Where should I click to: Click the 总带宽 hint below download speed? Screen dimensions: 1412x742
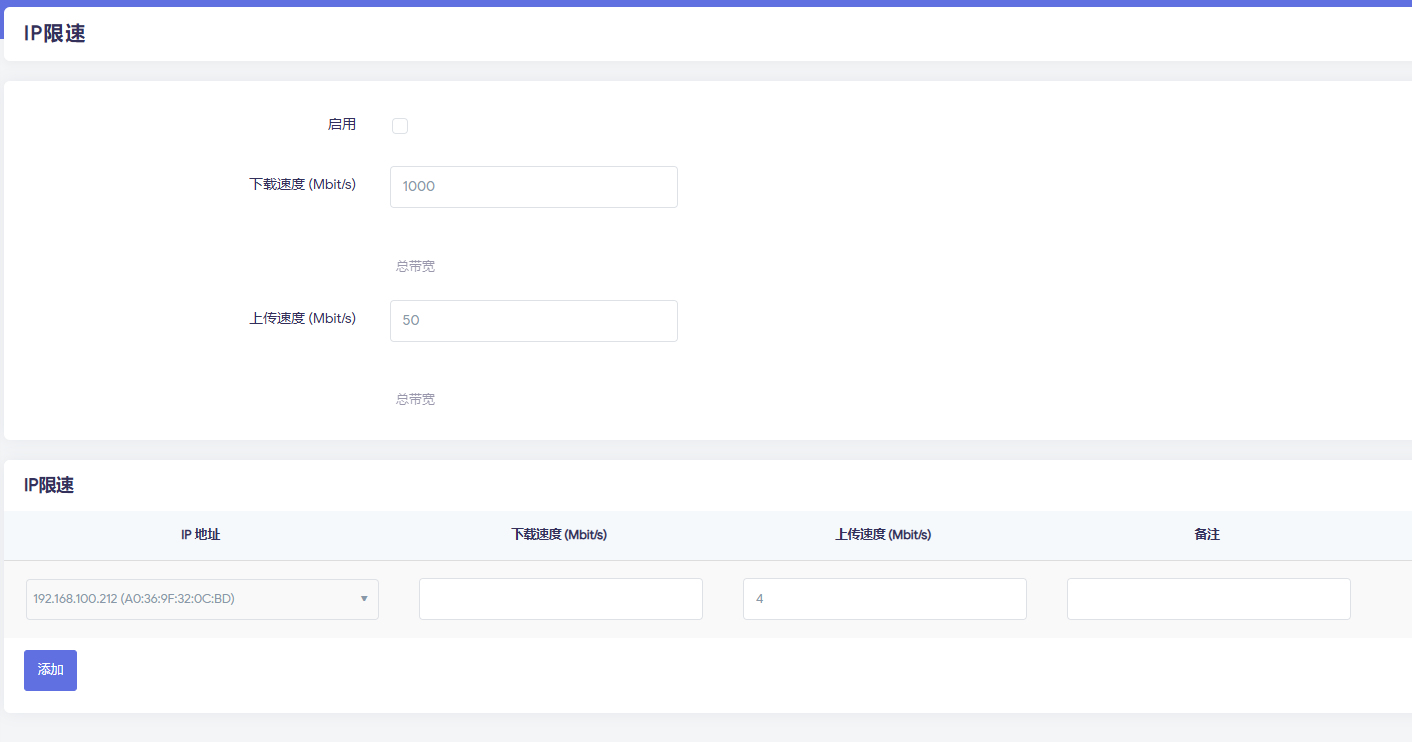[415, 266]
